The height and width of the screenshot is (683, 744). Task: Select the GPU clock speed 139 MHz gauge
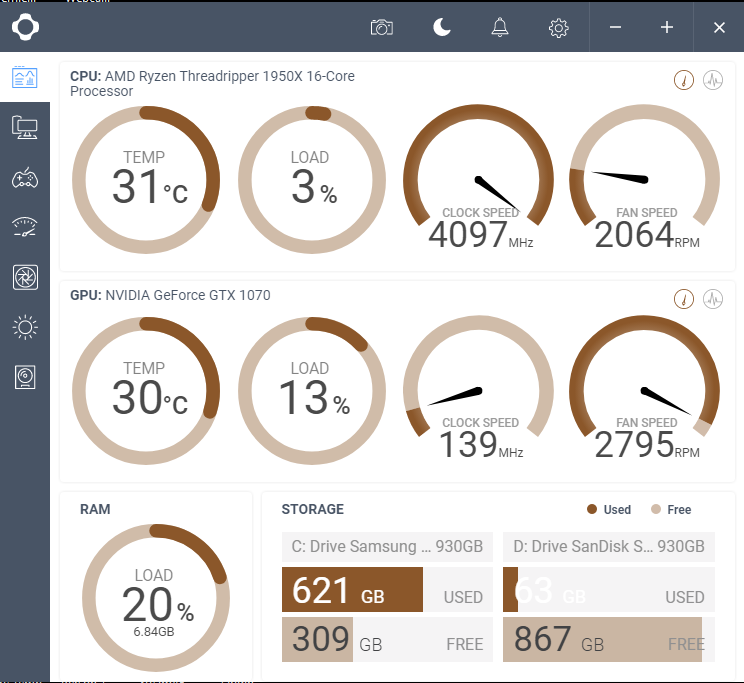tap(478, 389)
